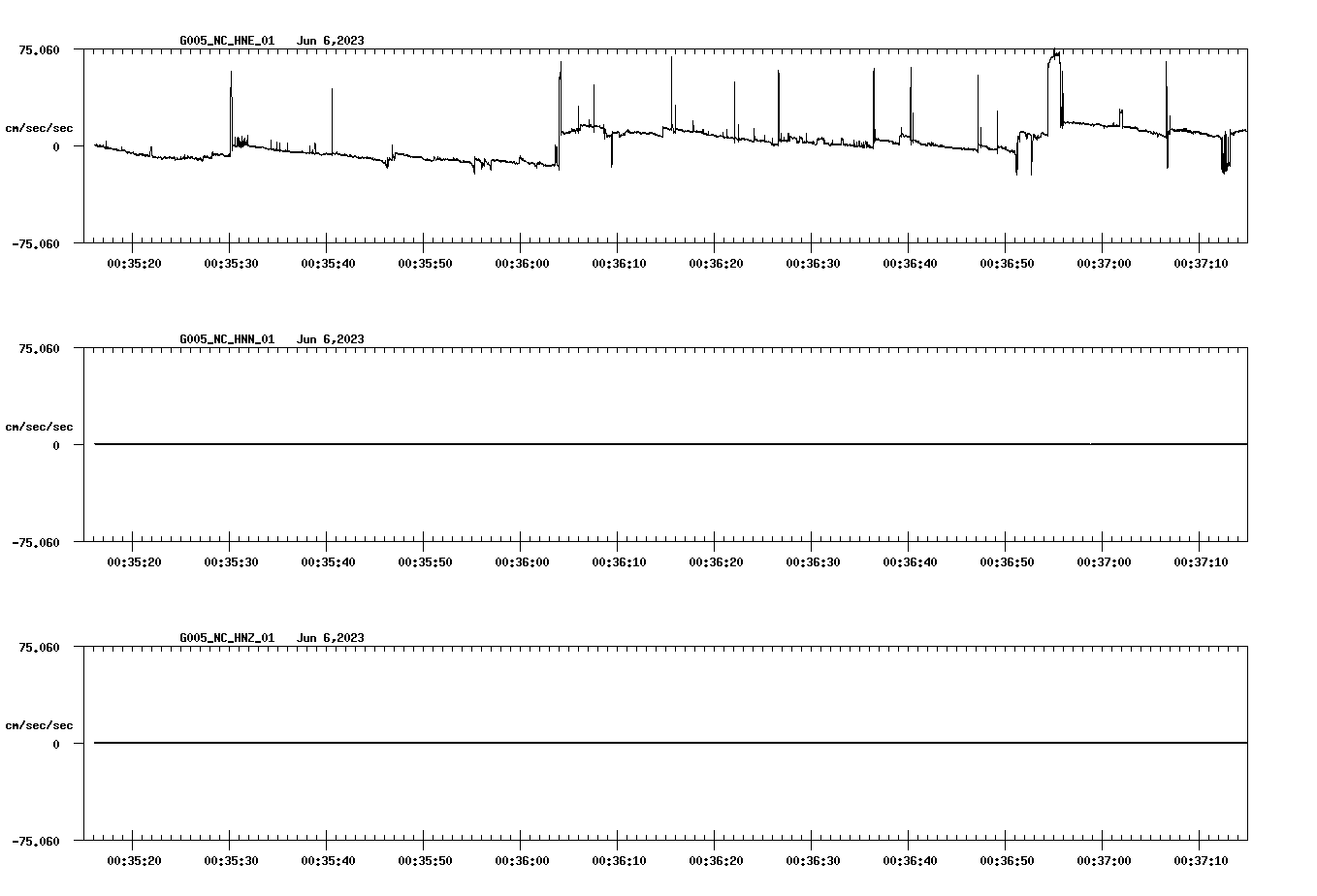
Task: Click time label 00:35:20 under HNE plot
Action: click(134, 264)
